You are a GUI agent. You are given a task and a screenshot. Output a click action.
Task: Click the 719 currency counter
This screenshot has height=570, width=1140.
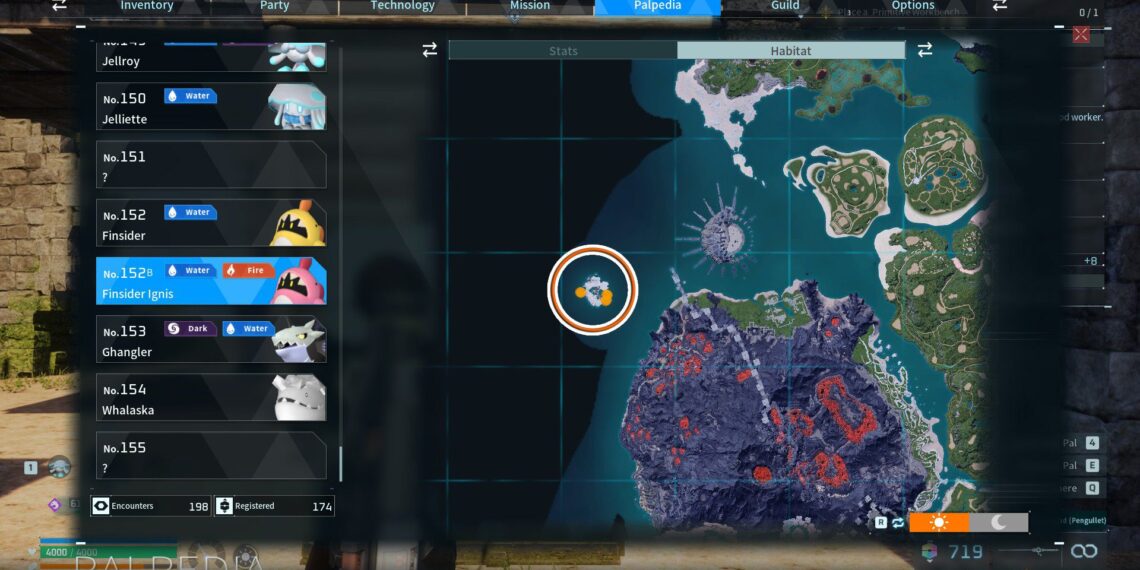click(966, 553)
